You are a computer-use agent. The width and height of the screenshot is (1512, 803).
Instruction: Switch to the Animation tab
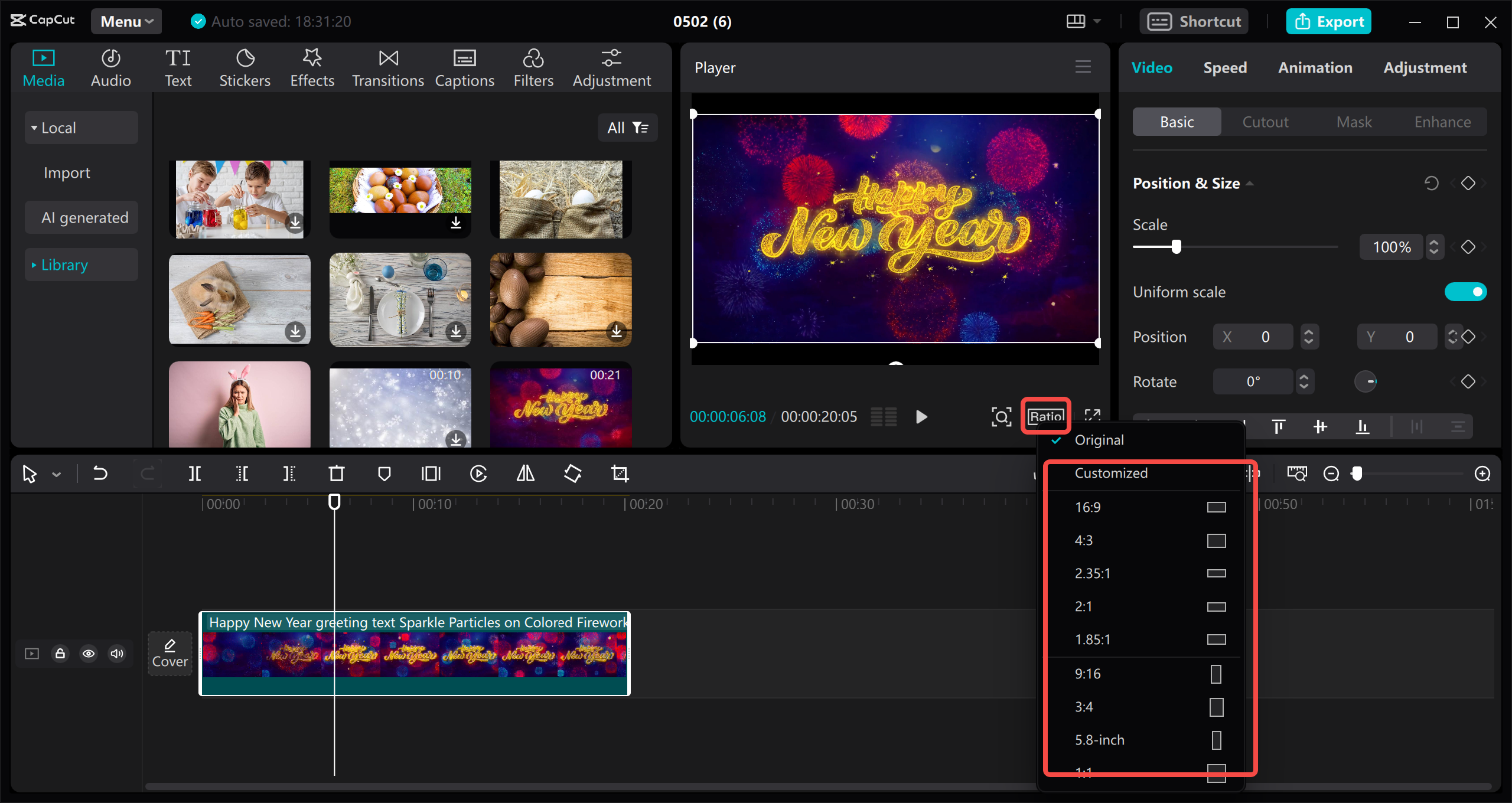(x=1315, y=68)
